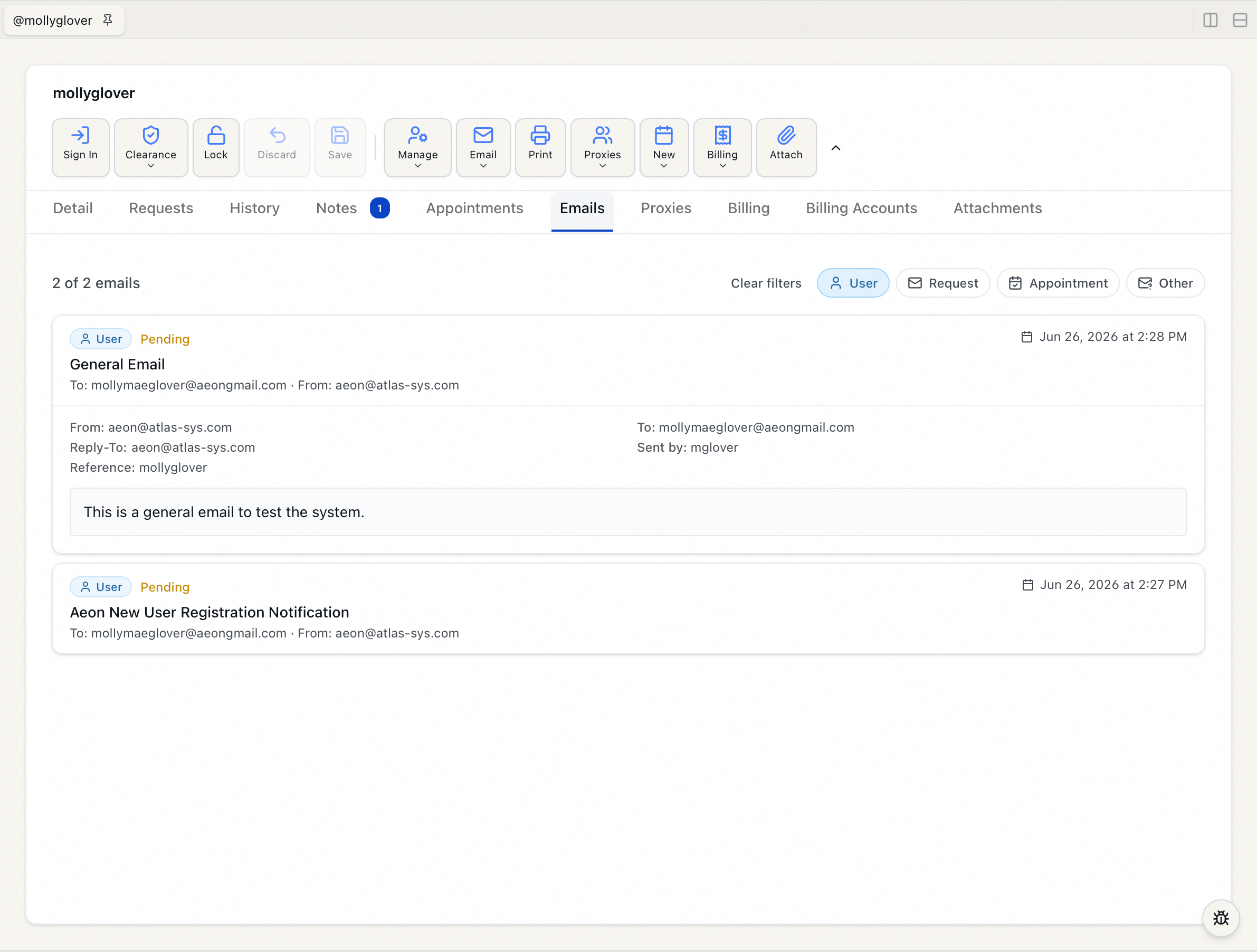Click the Attach paperclip button
Screen dimensions: 1257x952
click(x=786, y=147)
